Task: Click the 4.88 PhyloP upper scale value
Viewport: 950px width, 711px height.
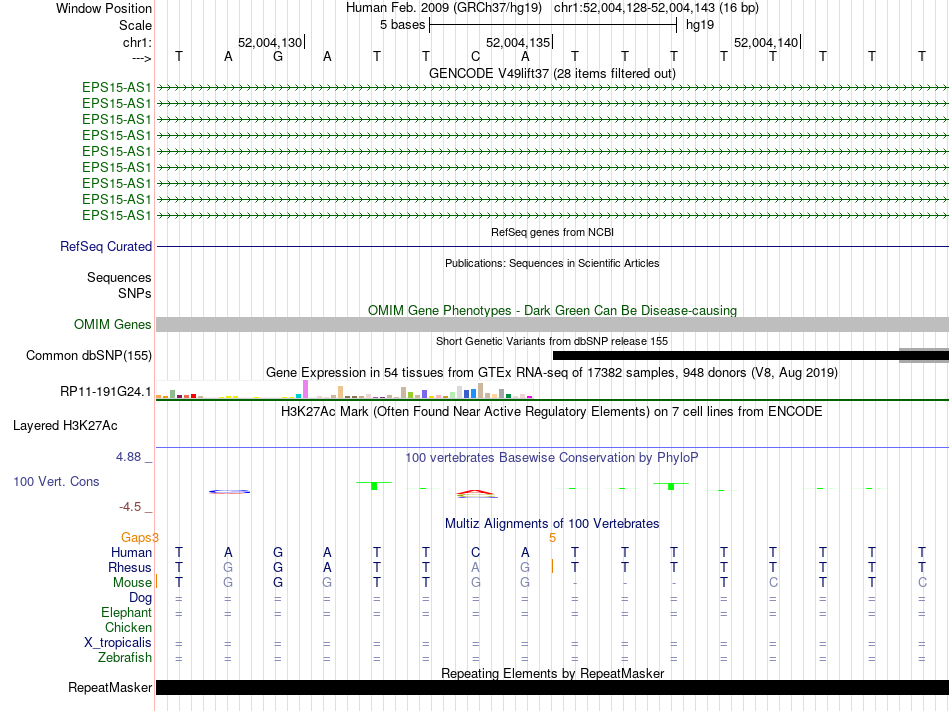Action: 128,457
